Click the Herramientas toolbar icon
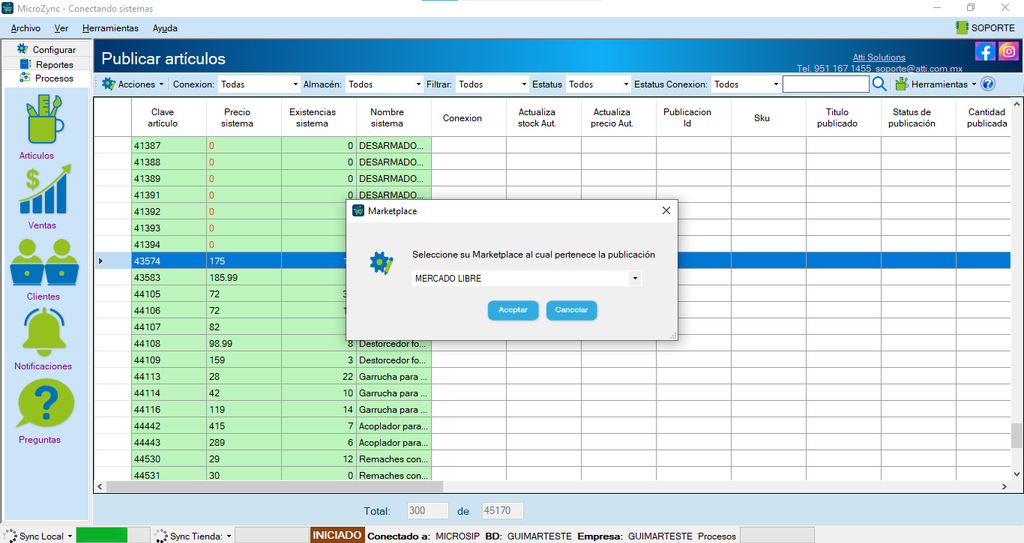The height and width of the screenshot is (543, 1024). 902,84
